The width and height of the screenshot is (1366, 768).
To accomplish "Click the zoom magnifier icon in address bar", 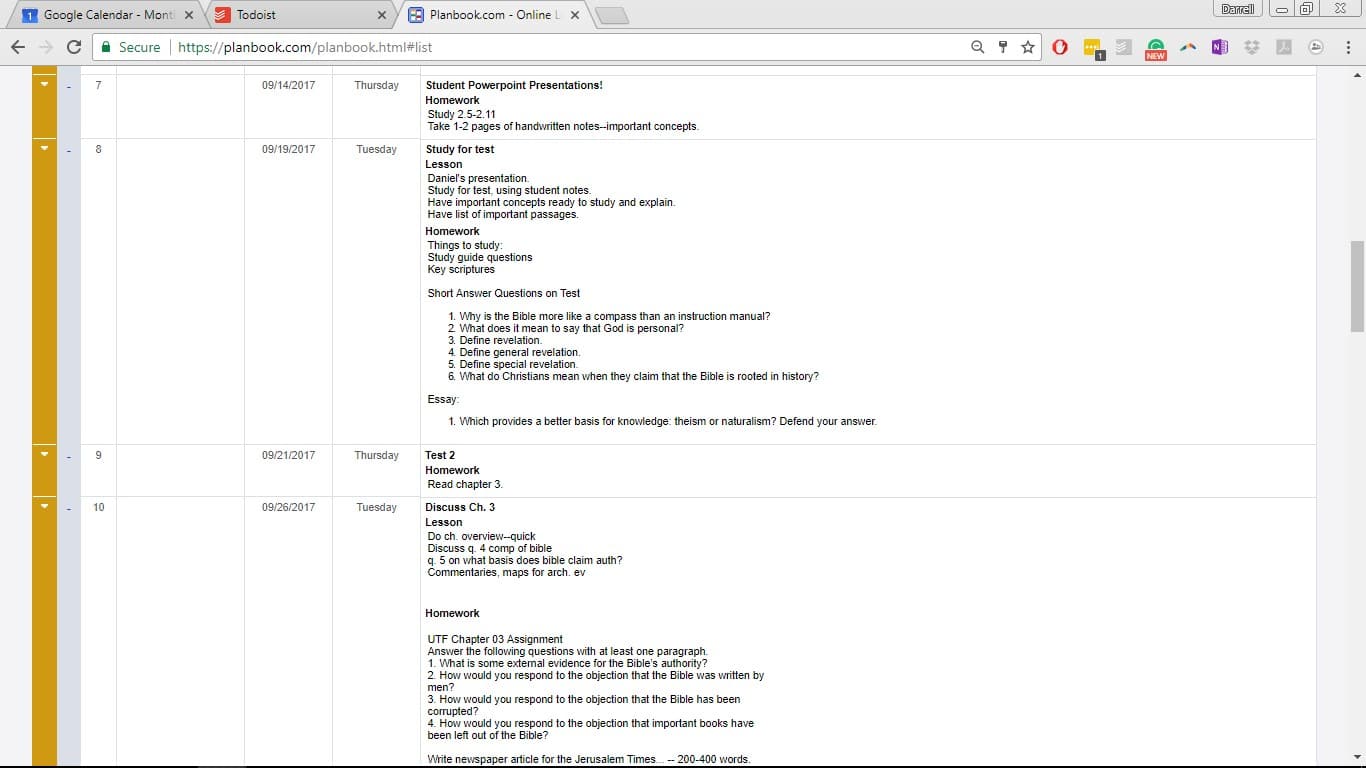I will point(978,47).
